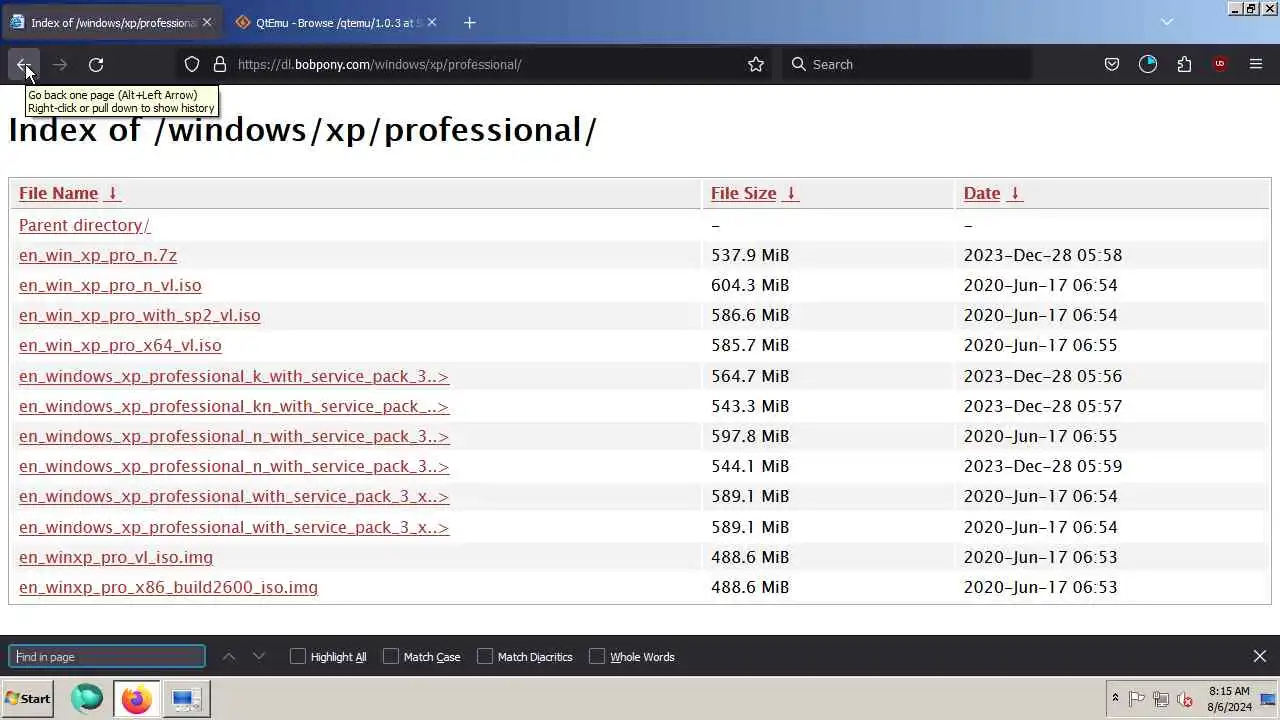Open the computer monitor taskbar icon

(x=186, y=699)
